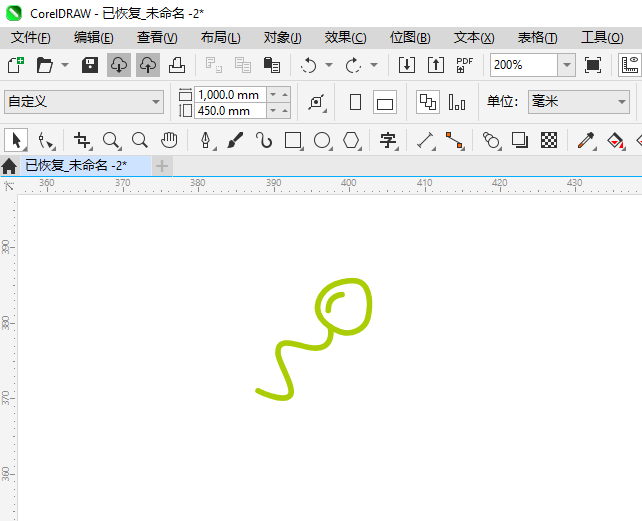Click the Redo arrow icon
This screenshot has width=642, height=521.
click(353, 65)
